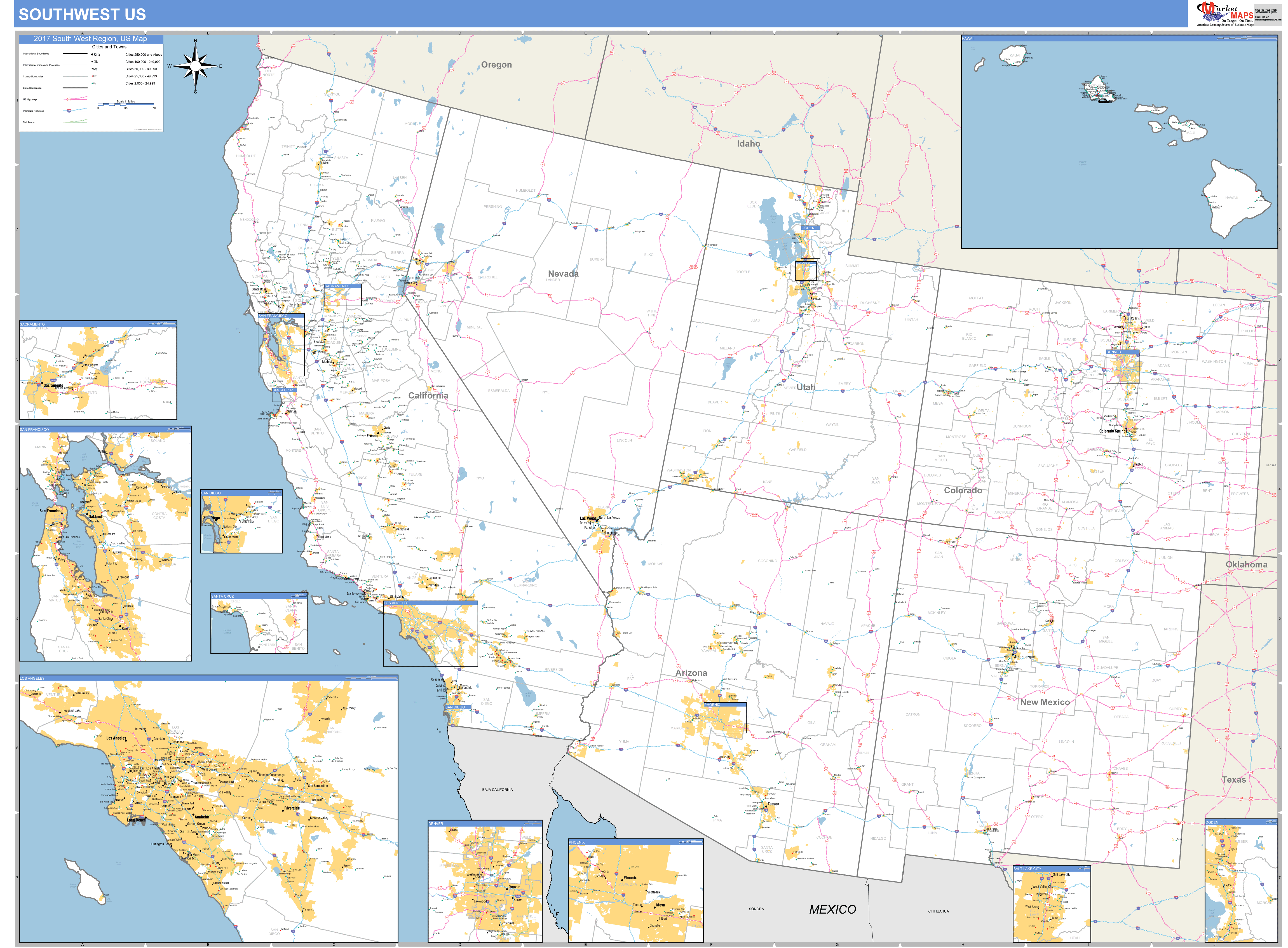The image size is (1288, 948).
Task: Click the Nevada state label
Action: click(563, 274)
